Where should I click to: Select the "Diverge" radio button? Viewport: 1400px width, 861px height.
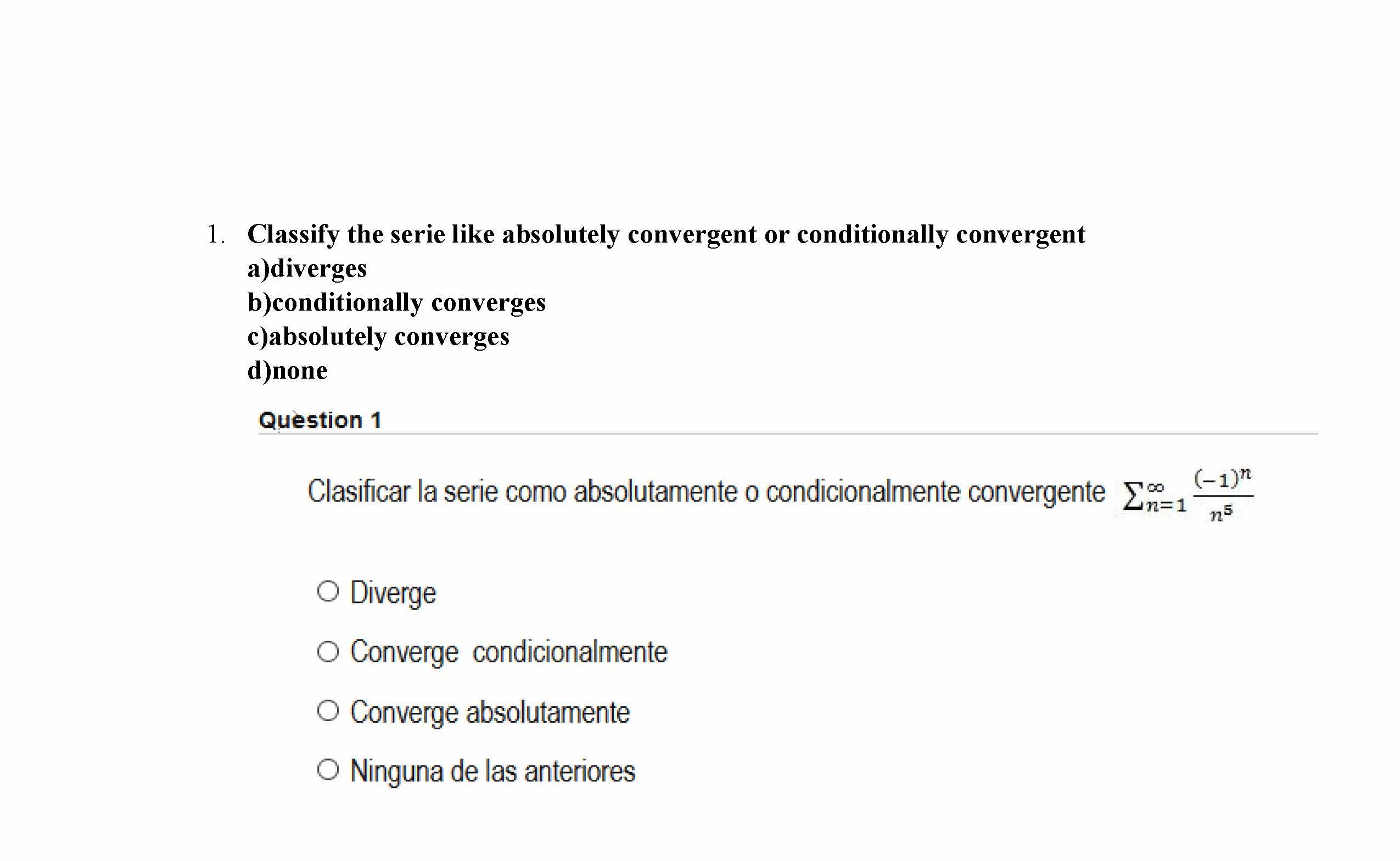point(328,591)
